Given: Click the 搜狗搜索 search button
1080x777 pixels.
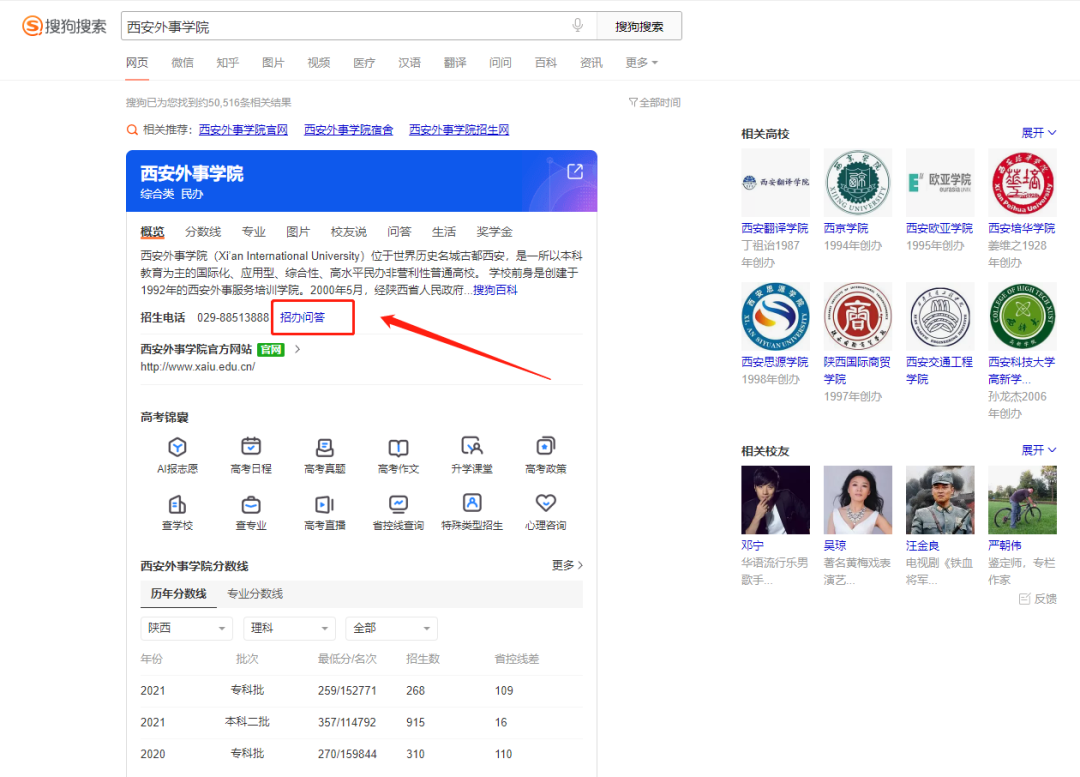Looking at the screenshot, I should tap(639, 26).
